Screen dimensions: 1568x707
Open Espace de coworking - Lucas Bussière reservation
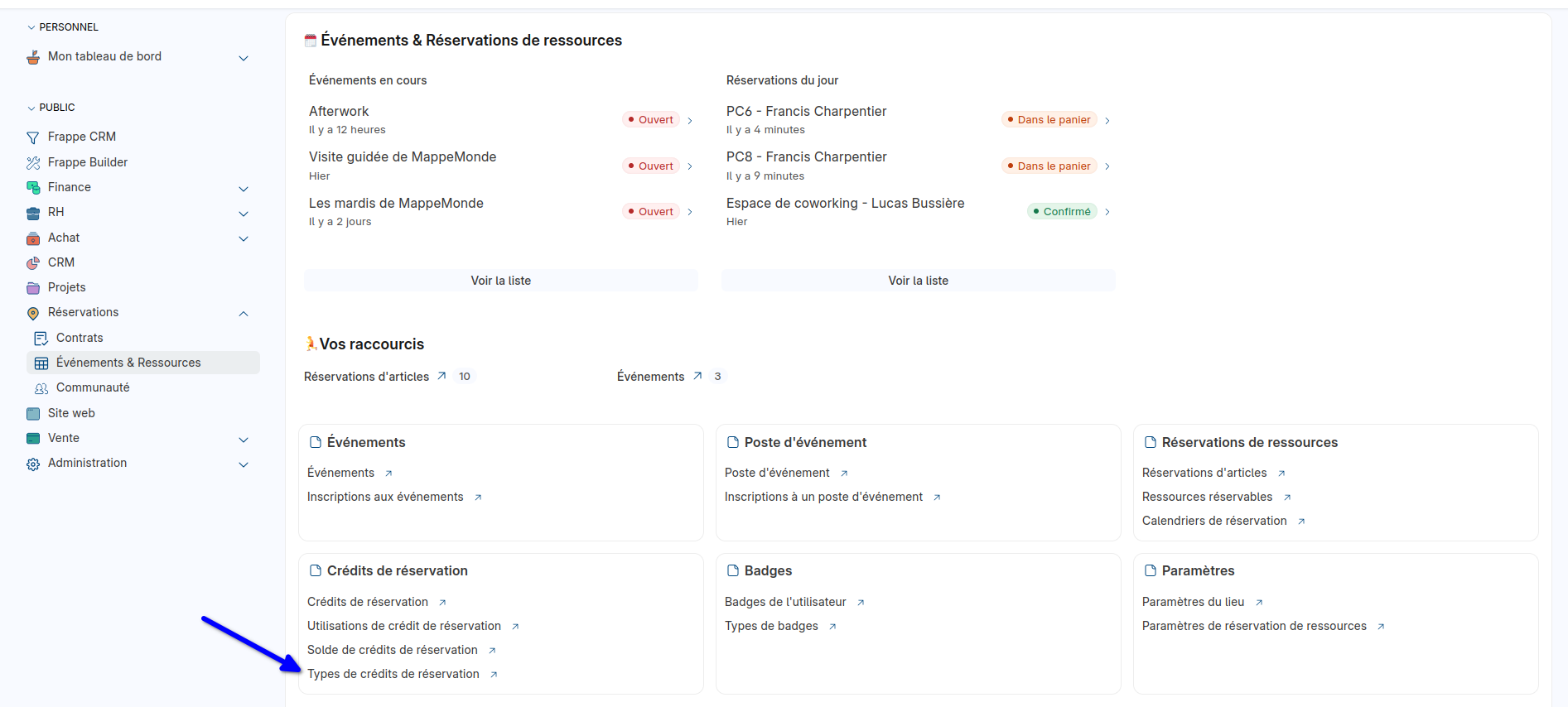click(919, 212)
